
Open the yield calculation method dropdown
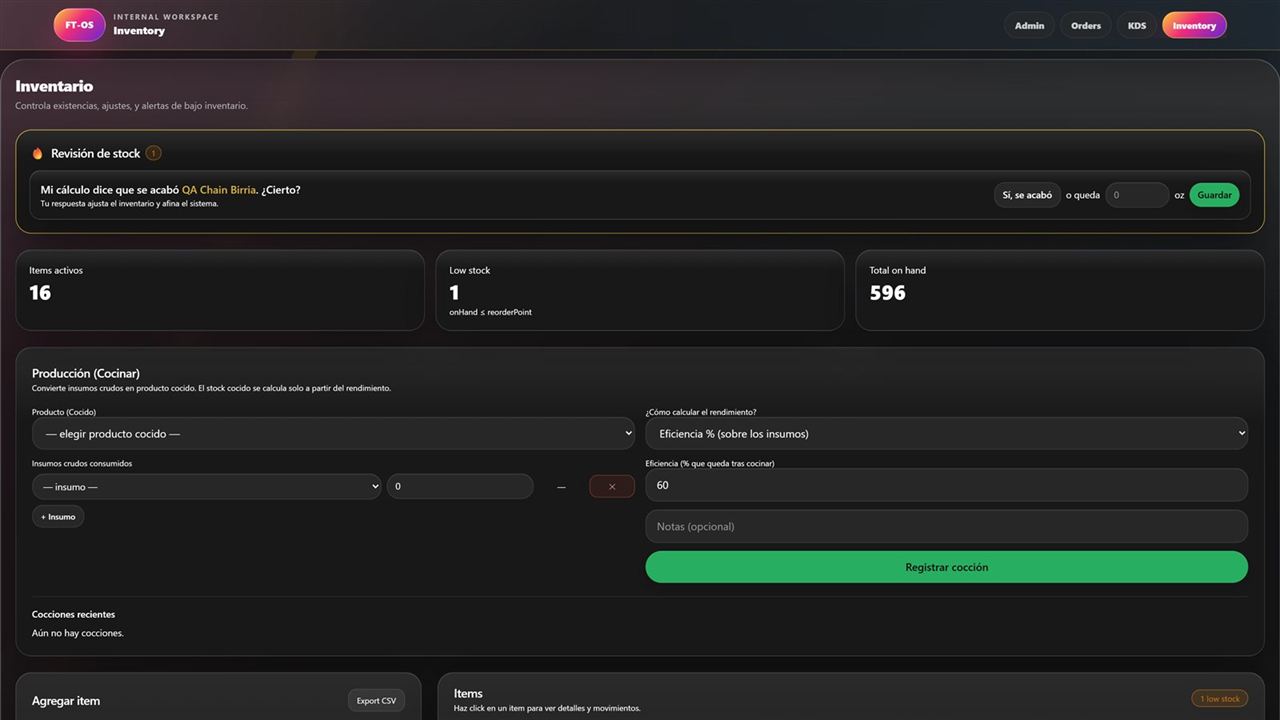[946, 434]
